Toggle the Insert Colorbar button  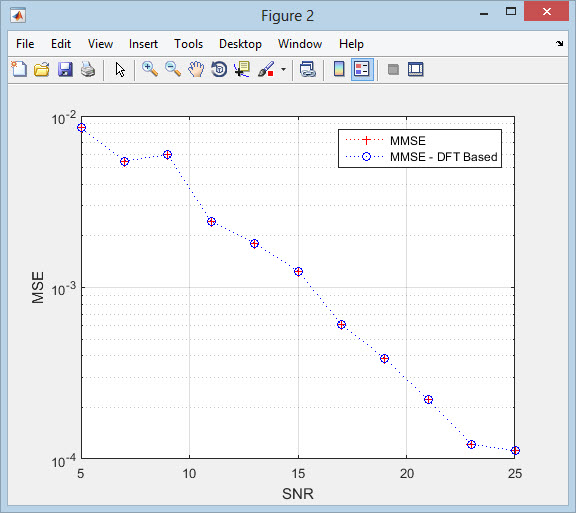(339, 69)
